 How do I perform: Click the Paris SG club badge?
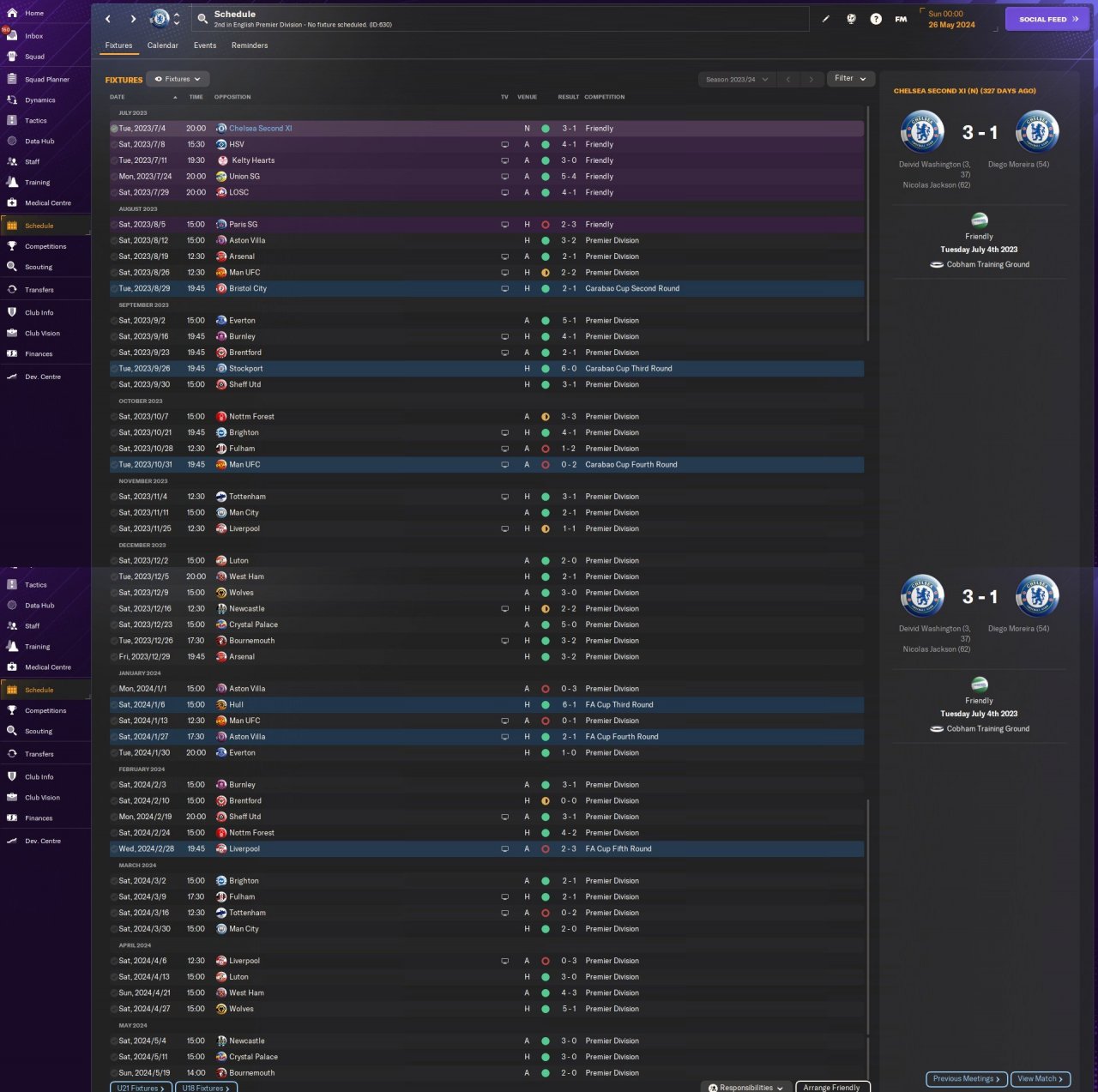tap(221, 225)
